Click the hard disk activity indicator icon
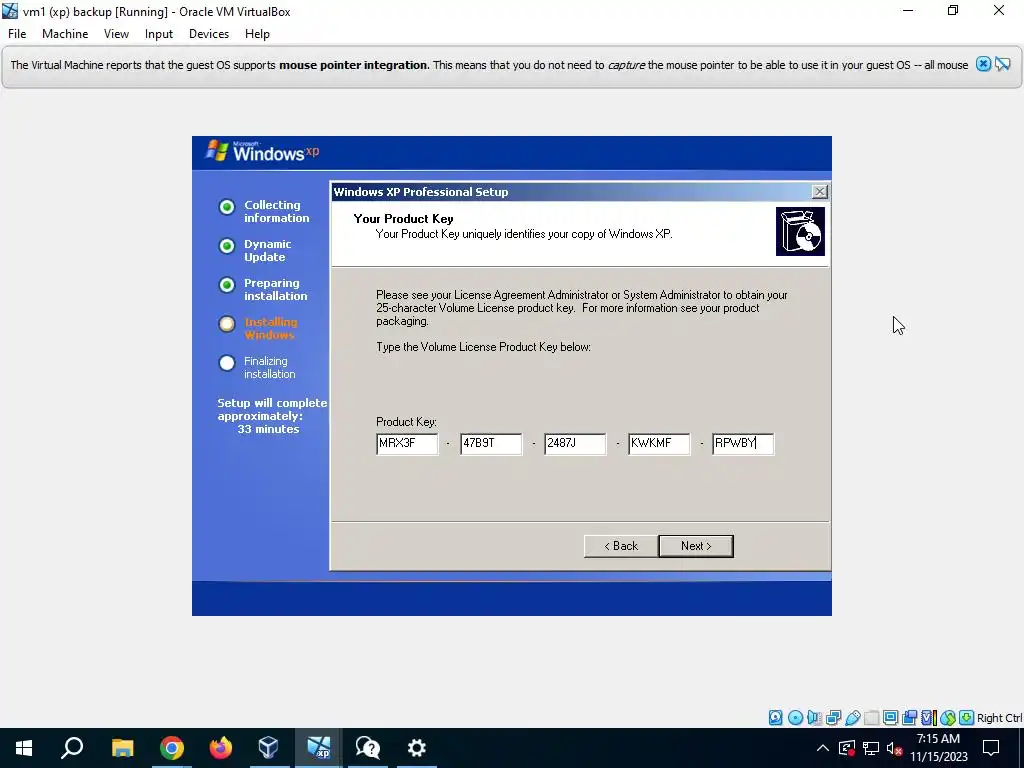This screenshot has width=1024, height=768. (775, 718)
